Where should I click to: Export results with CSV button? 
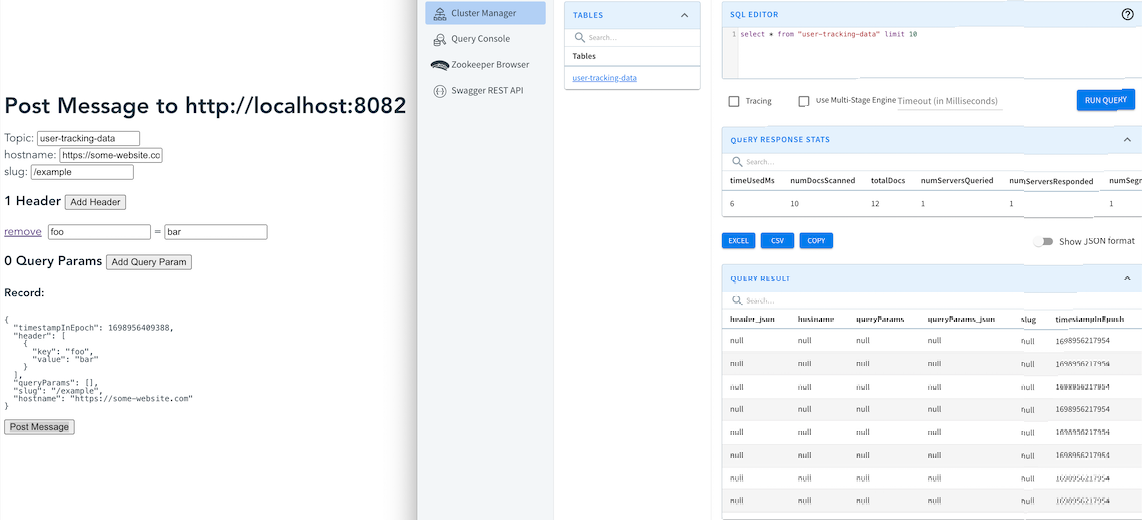click(x=777, y=240)
